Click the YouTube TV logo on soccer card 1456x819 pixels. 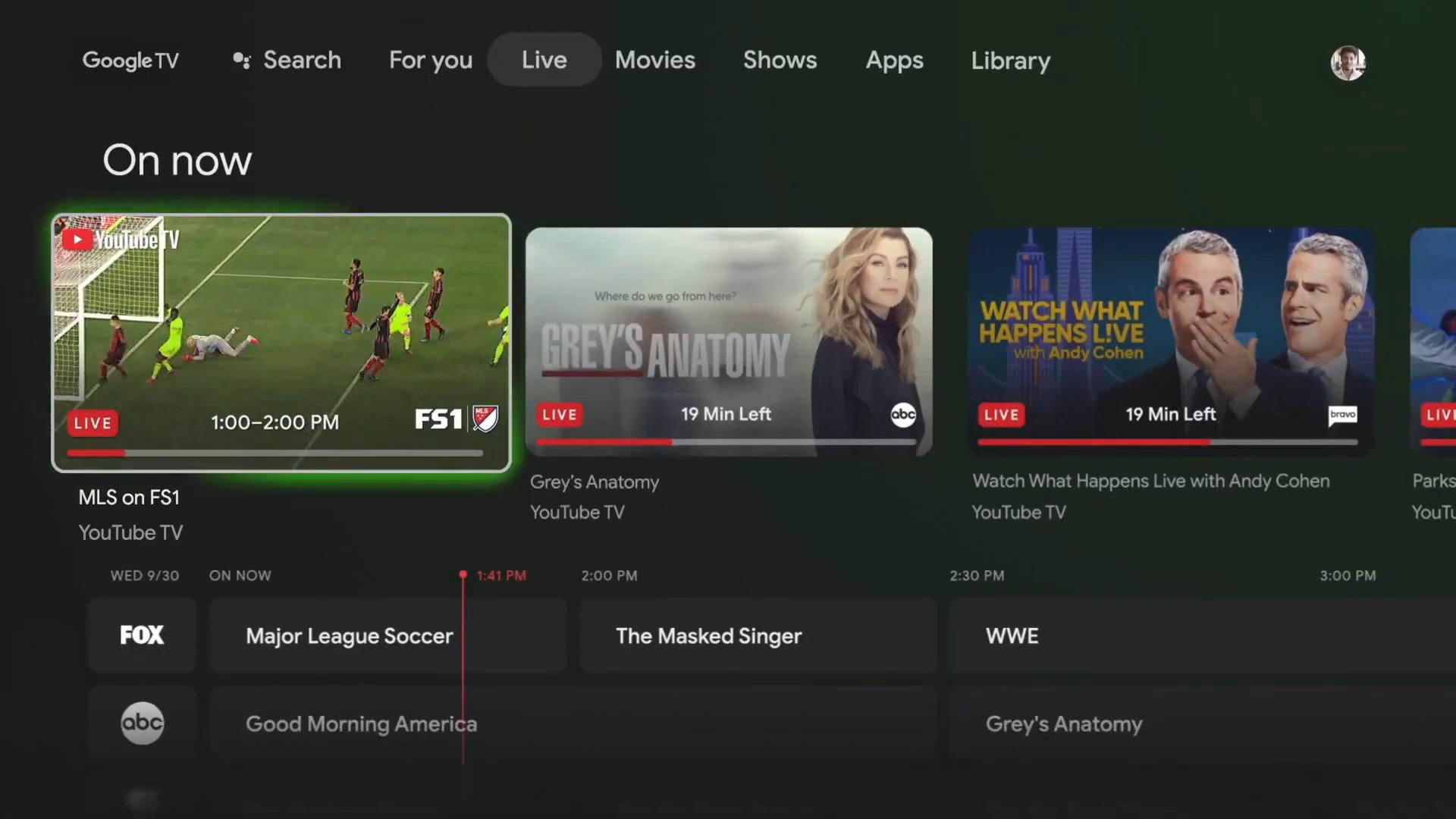(121, 240)
